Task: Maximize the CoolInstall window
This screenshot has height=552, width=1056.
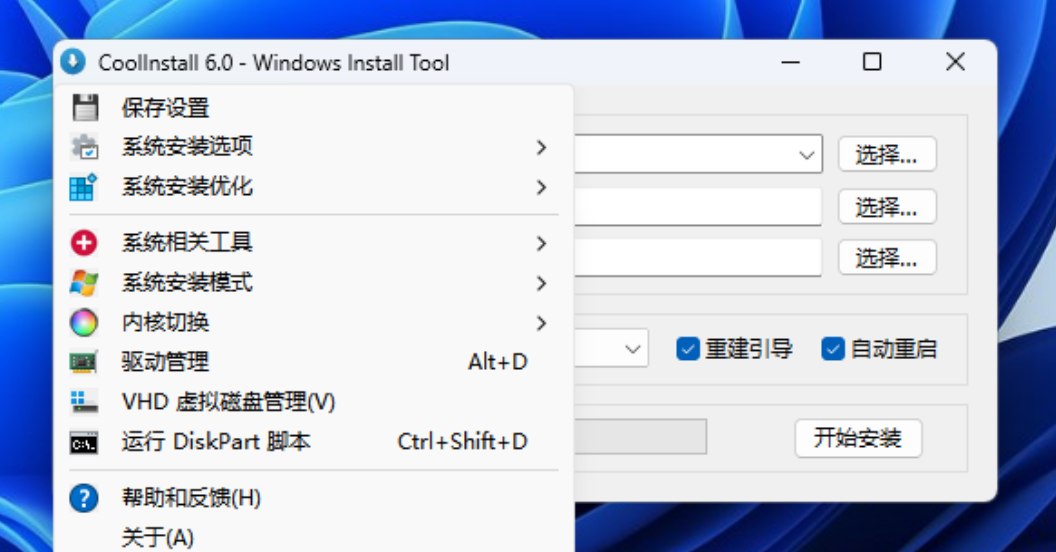Action: pyautogui.click(x=872, y=62)
